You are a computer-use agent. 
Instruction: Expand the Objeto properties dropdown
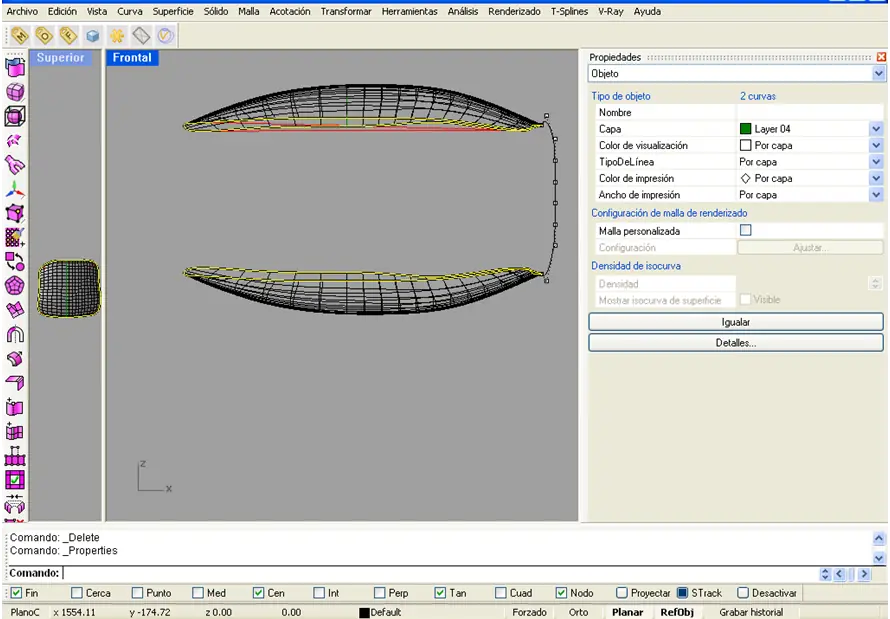[878, 73]
